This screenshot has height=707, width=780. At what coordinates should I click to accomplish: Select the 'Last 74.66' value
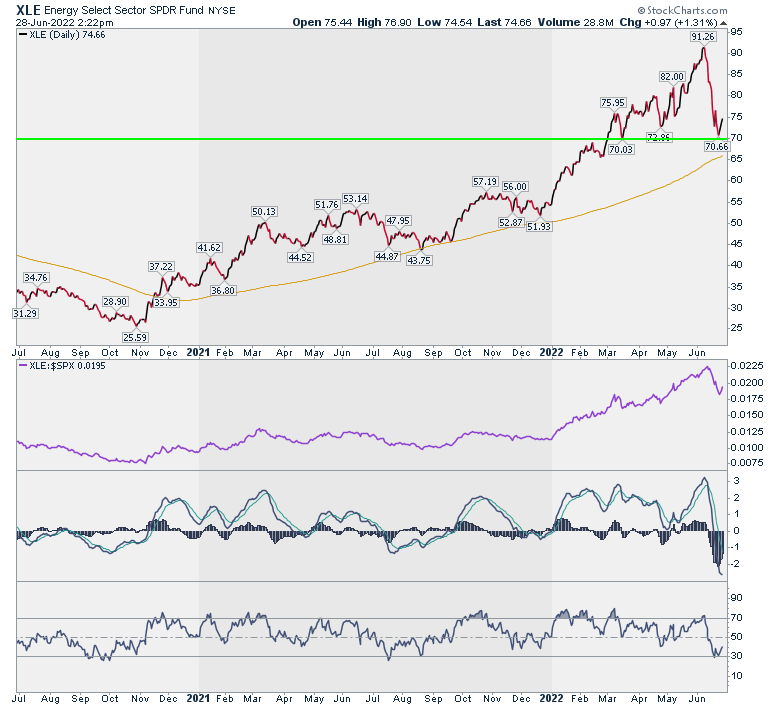504,22
